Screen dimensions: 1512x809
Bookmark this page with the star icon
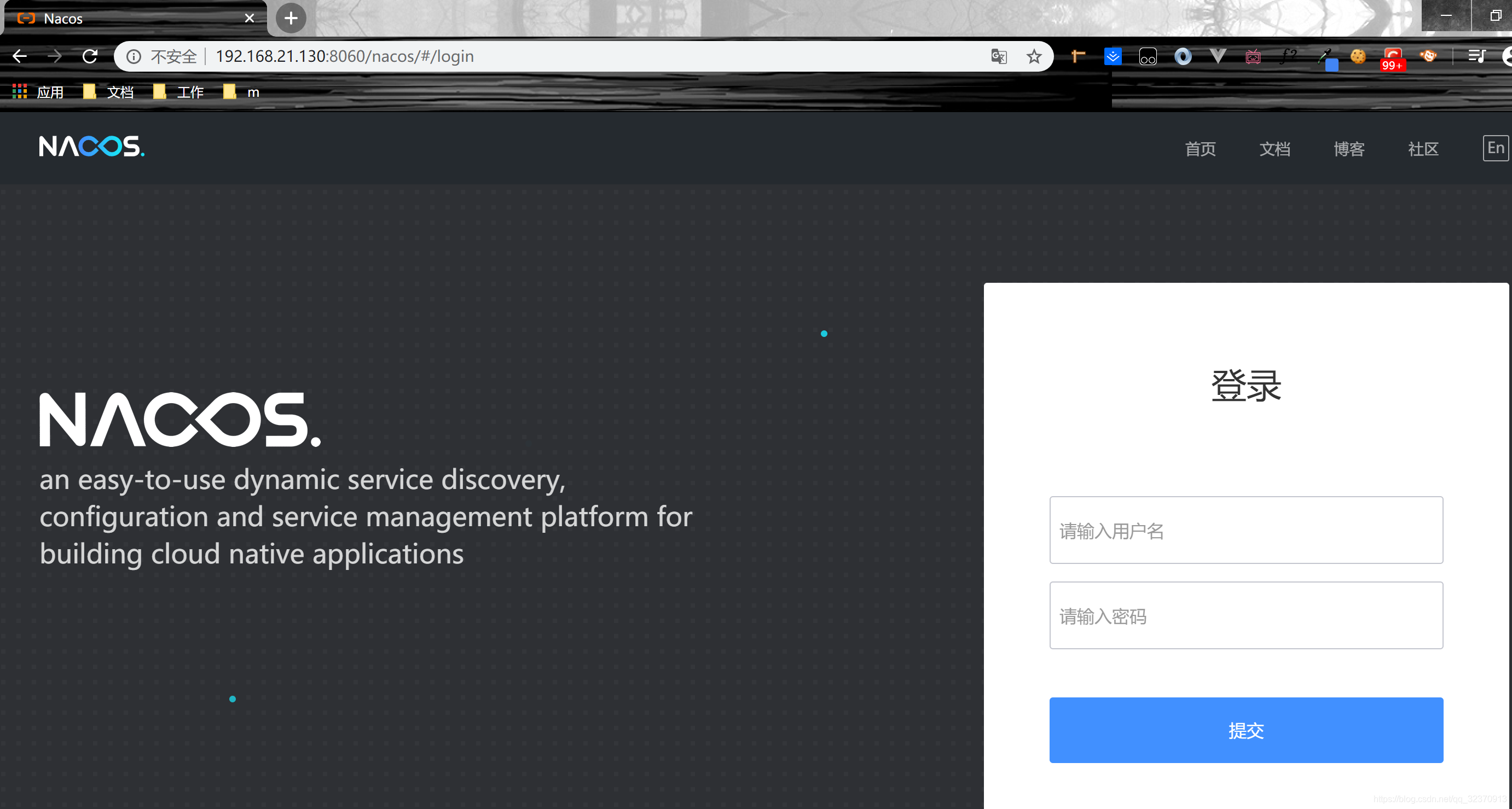pyautogui.click(x=1034, y=56)
